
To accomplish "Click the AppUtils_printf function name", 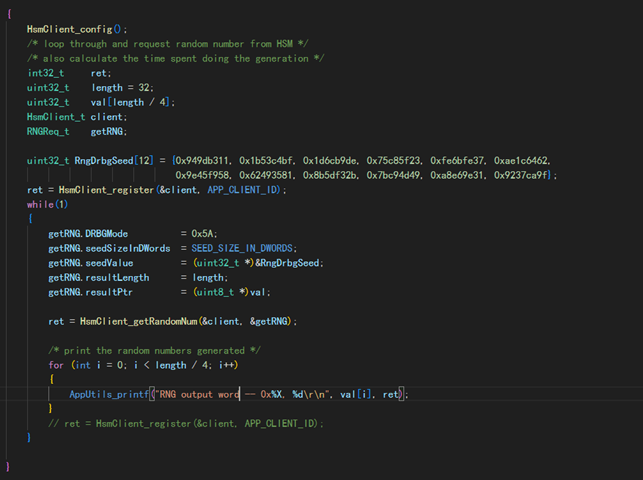I will pos(109,394).
